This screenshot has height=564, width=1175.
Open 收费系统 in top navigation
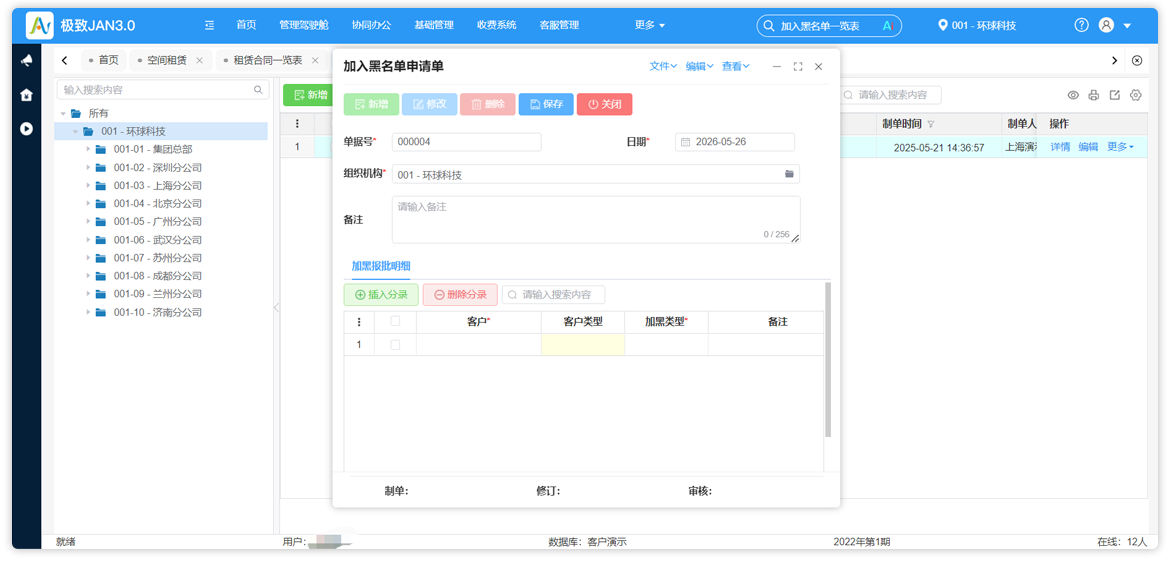point(496,25)
